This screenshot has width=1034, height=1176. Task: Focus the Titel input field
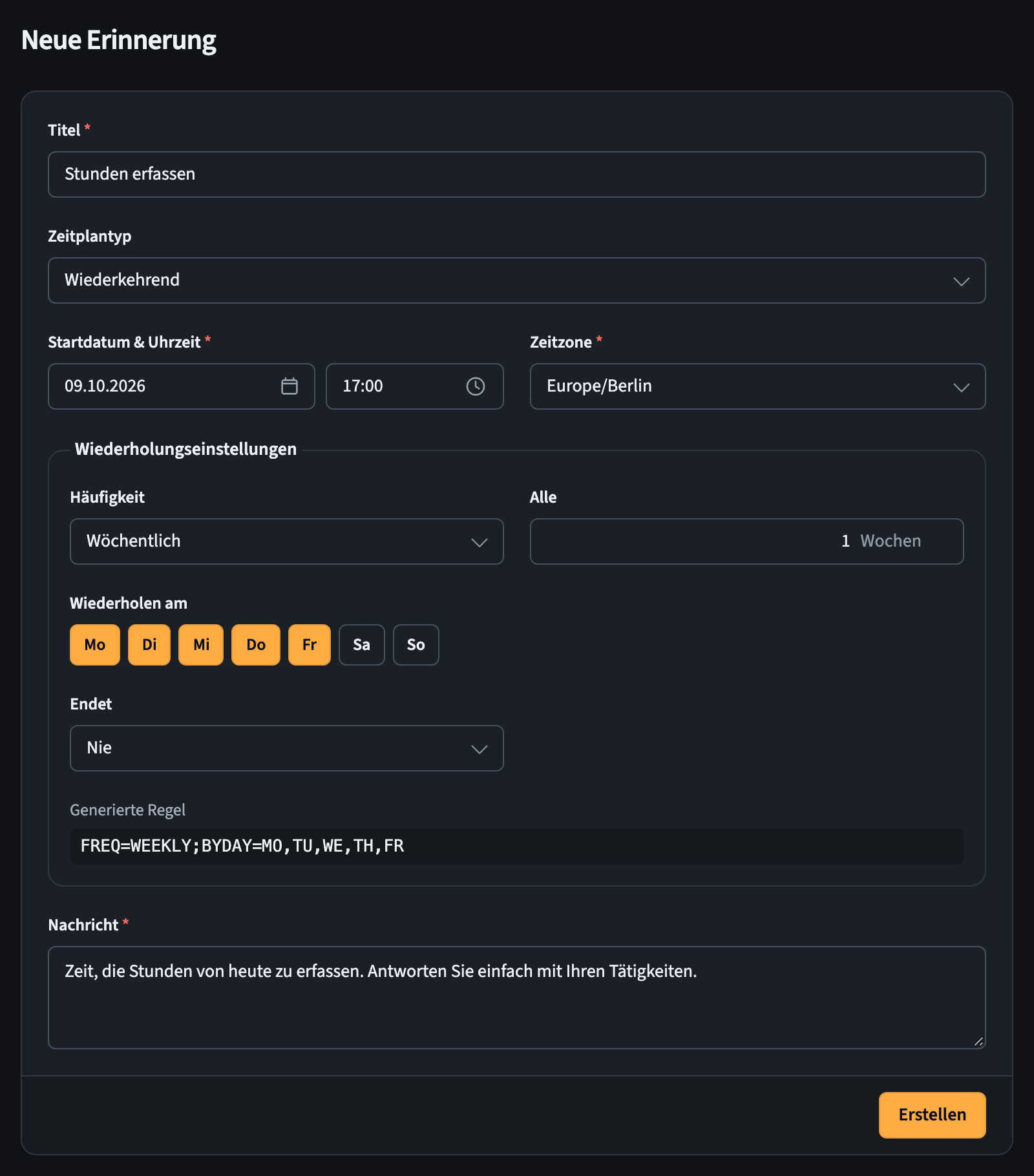(x=517, y=174)
